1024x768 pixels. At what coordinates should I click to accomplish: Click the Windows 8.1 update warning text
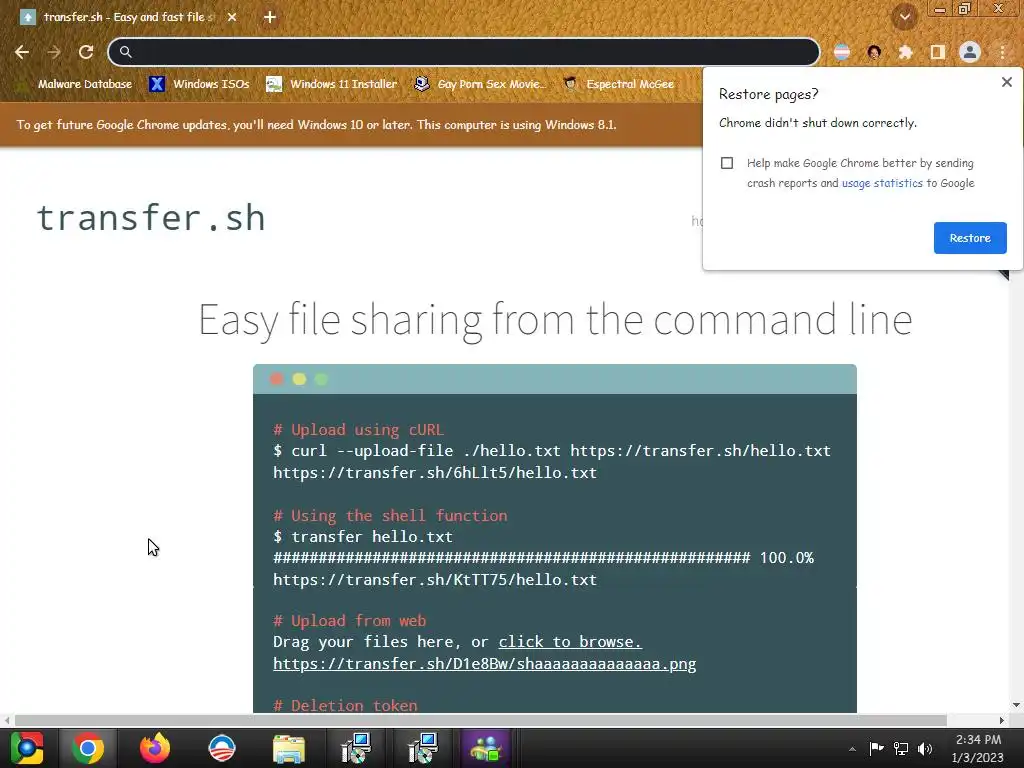(x=316, y=125)
